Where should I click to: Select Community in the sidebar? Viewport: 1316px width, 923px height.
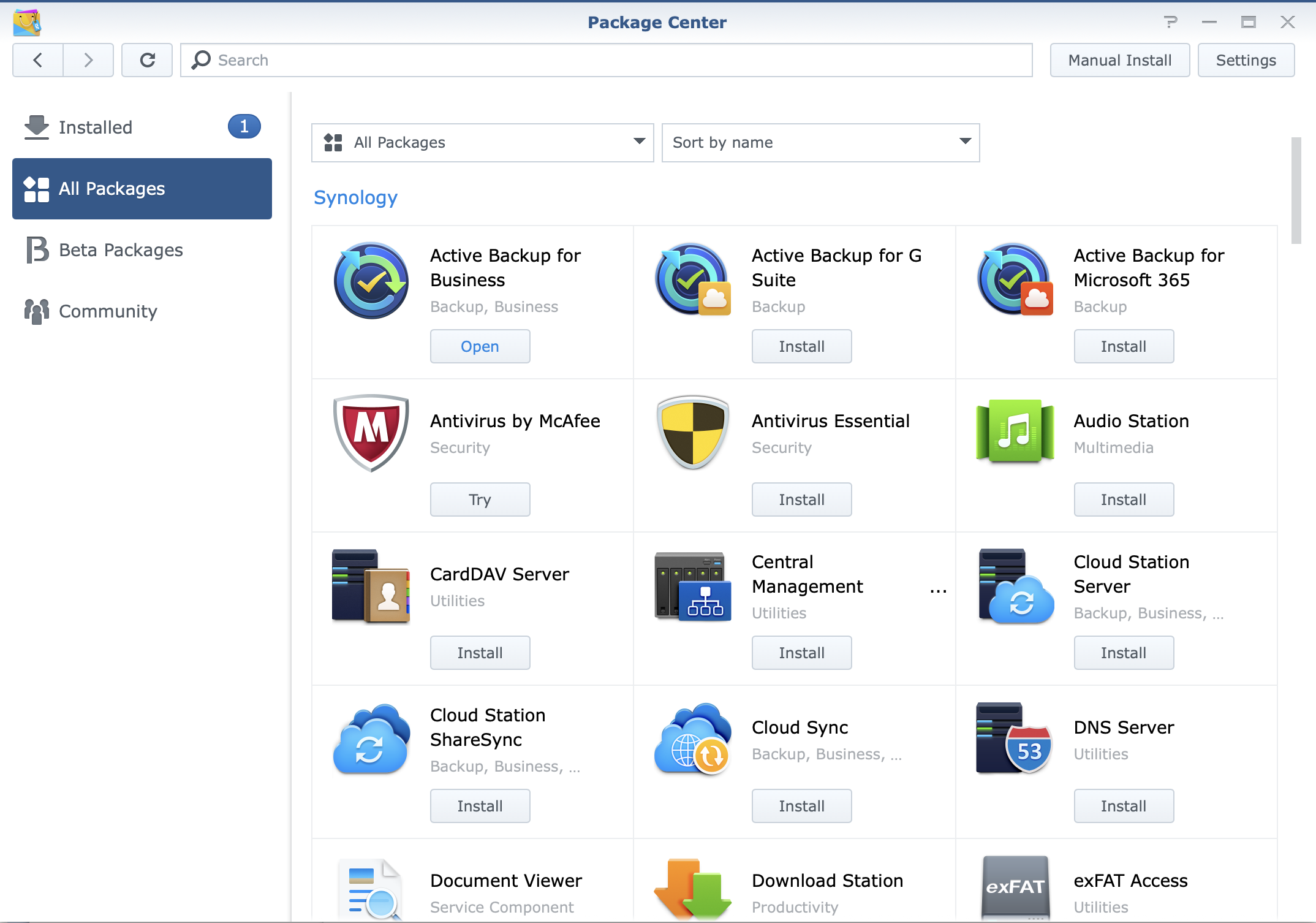click(x=142, y=311)
